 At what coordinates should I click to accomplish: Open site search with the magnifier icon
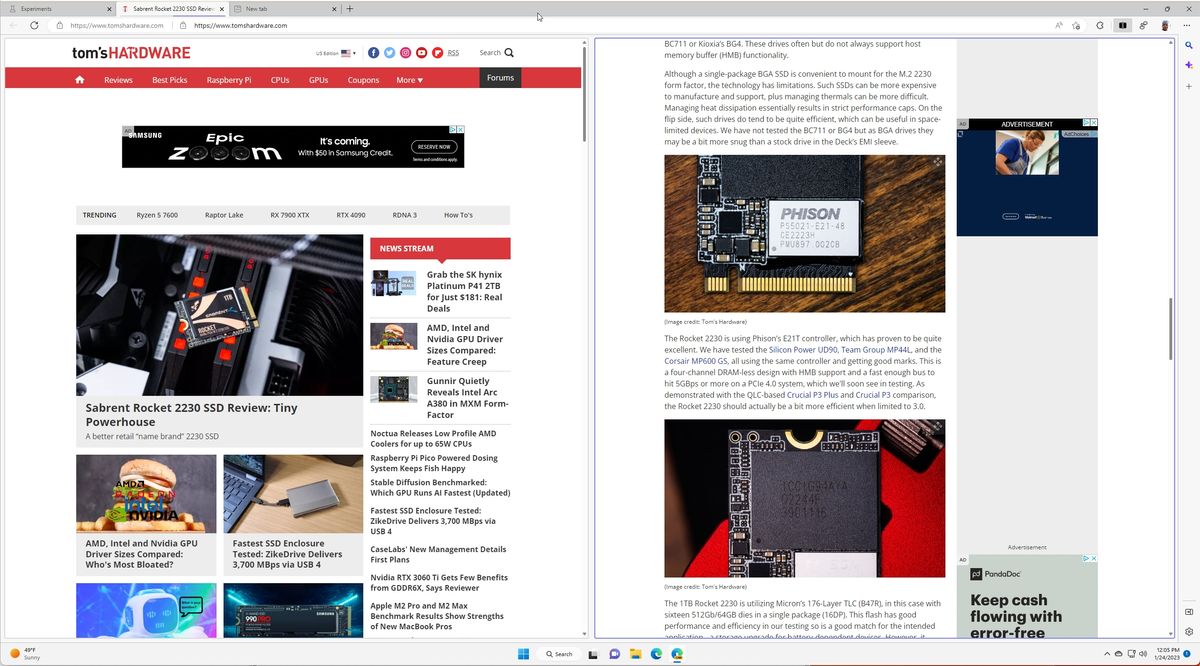[510, 53]
